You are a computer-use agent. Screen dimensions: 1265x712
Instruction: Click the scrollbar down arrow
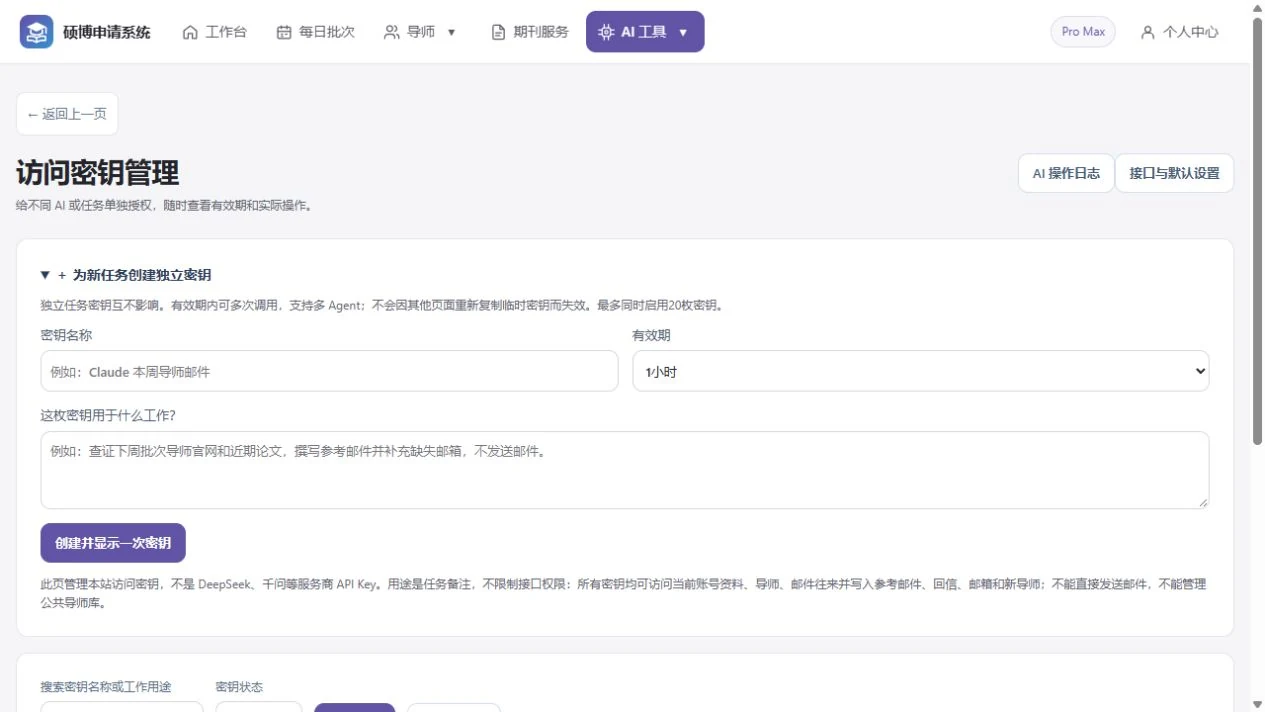[1257, 704]
